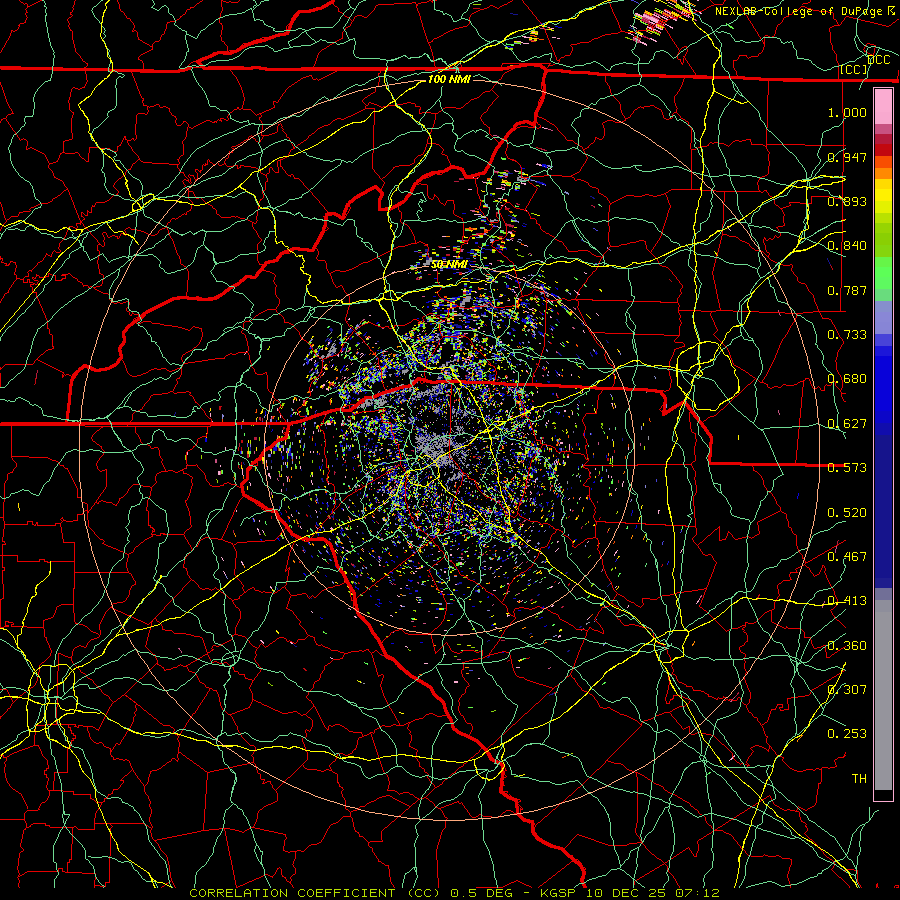Click the 0.360 legend value
This screenshot has width=900, height=900.
tap(847, 646)
